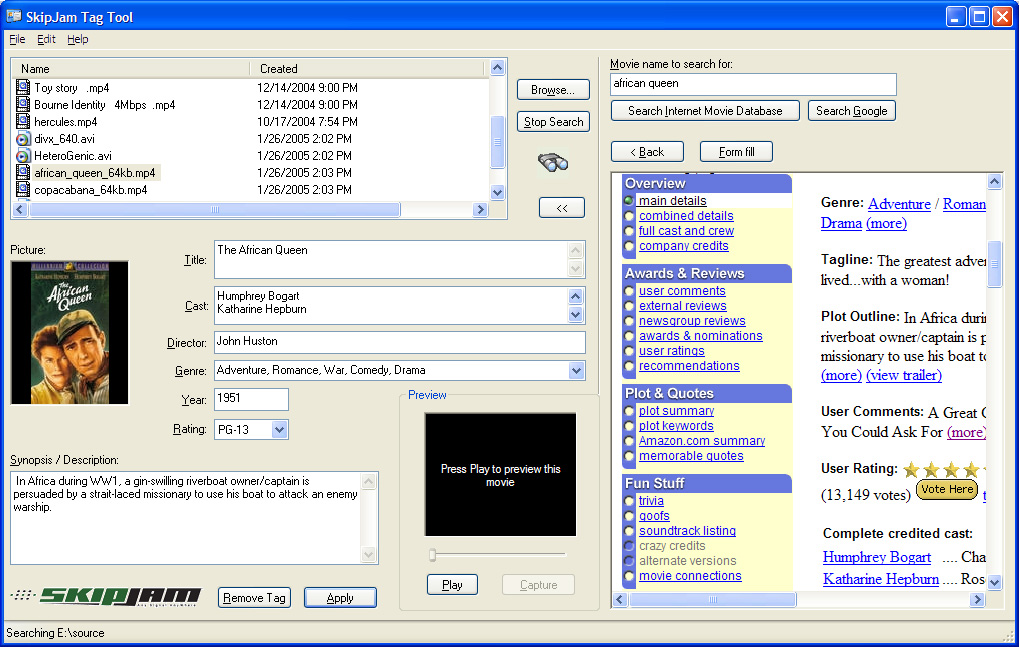
Task: Click the Year field showing 1951
Action: click(251, 399)
